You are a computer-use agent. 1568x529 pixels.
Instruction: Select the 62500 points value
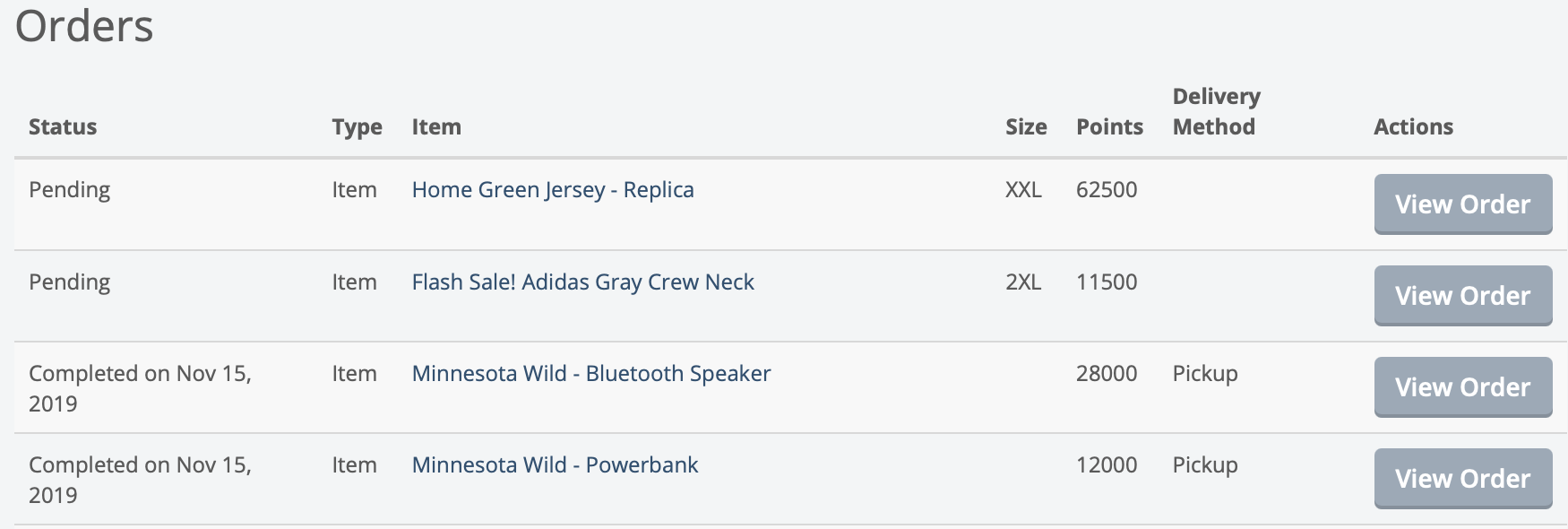[1107, 190]
